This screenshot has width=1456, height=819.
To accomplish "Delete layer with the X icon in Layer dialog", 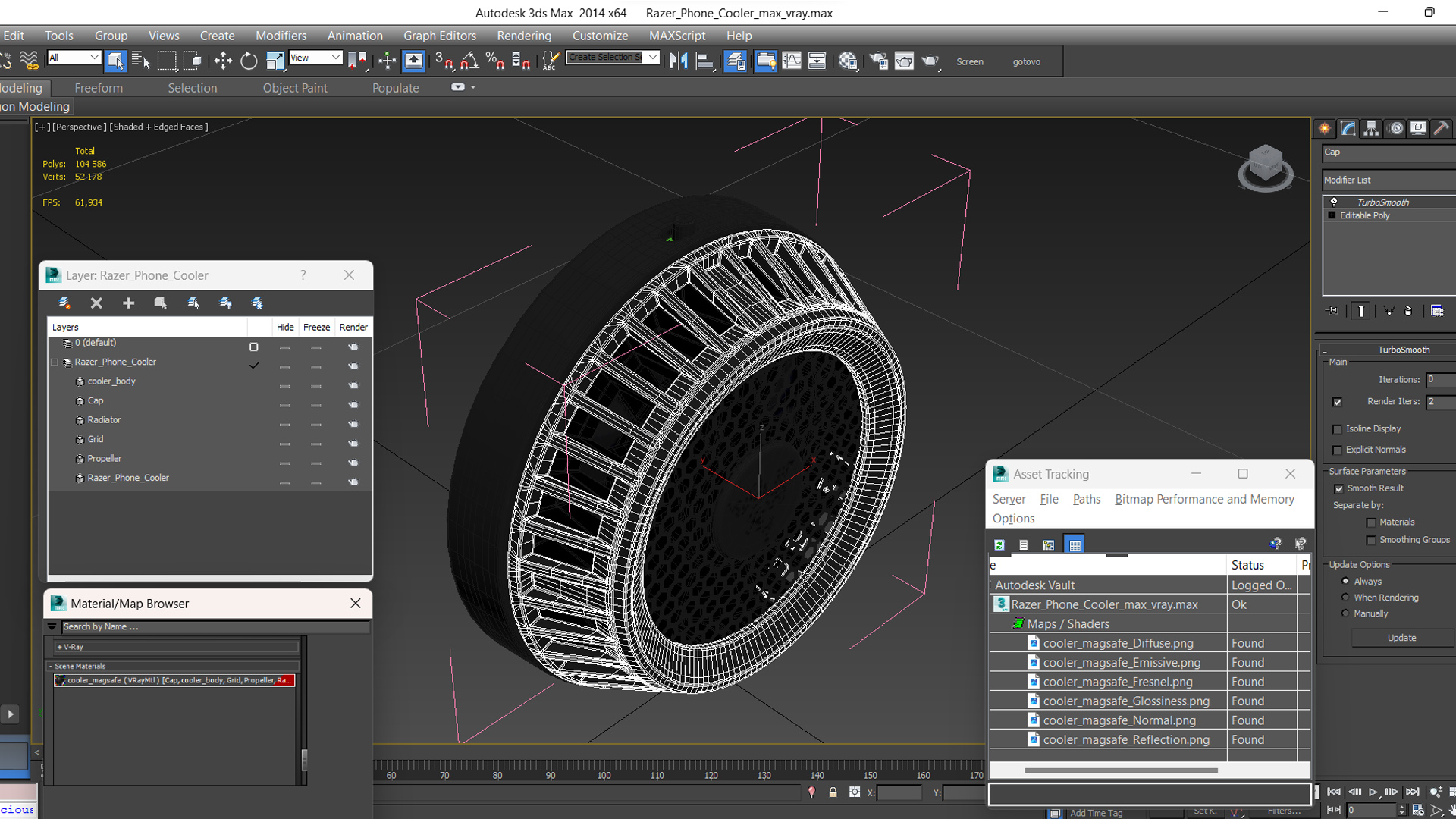I will coord(96,303).
